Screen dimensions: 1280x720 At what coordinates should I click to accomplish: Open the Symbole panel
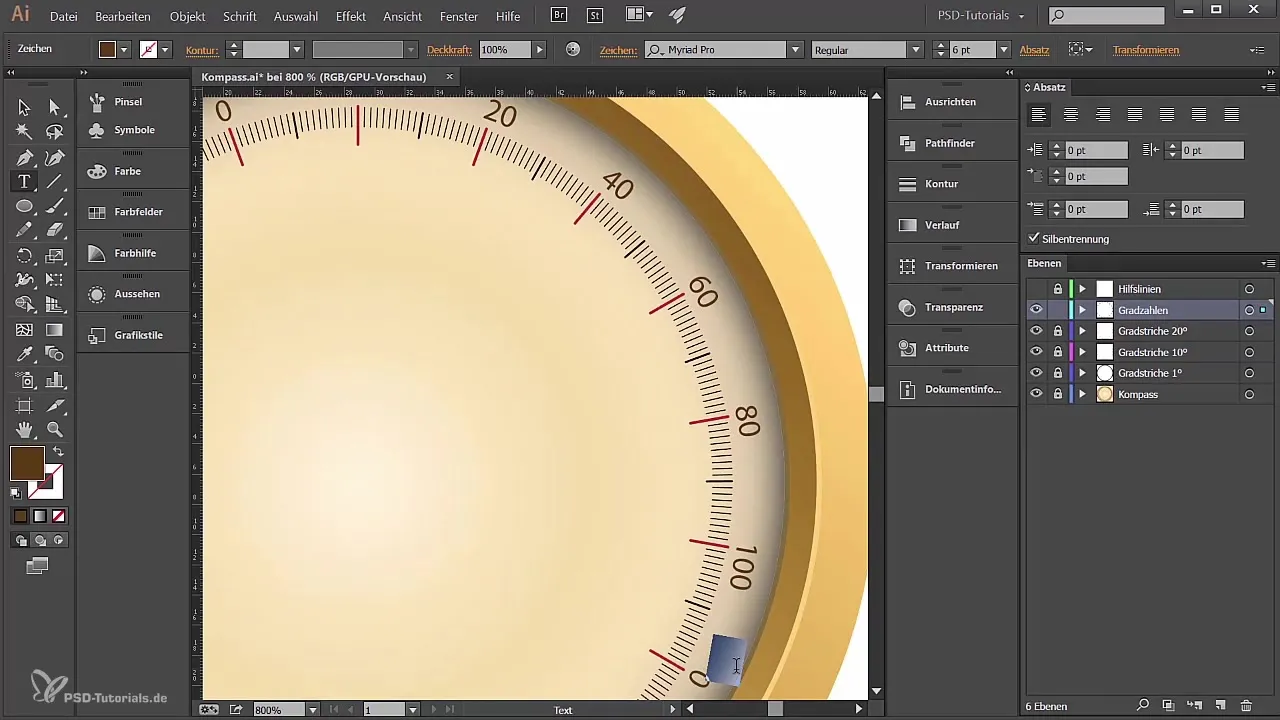coord(134,130)
